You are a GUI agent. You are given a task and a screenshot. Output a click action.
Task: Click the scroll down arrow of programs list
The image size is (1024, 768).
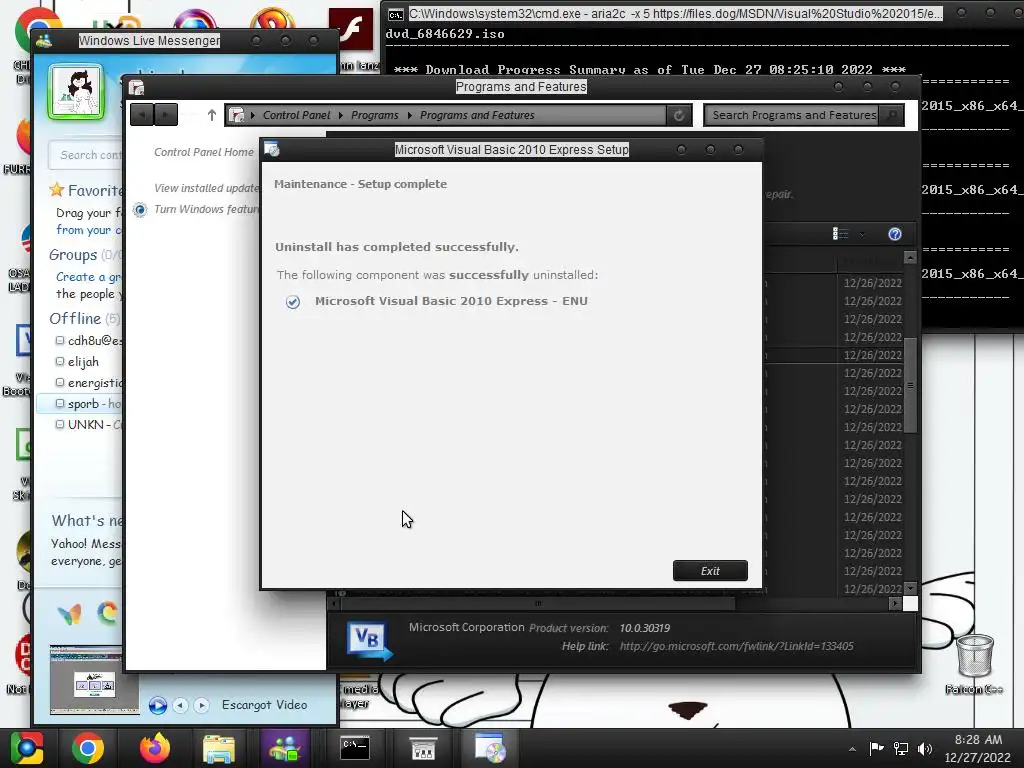tap(910, 588)
